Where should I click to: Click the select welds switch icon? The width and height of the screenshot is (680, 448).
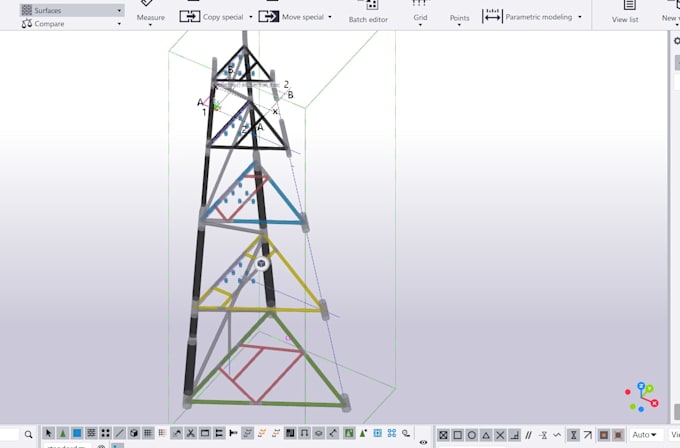[x=177, y=433]
